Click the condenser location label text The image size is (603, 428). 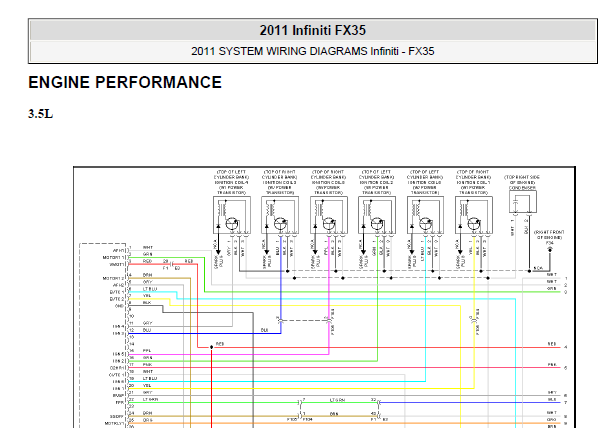[522, 183]
